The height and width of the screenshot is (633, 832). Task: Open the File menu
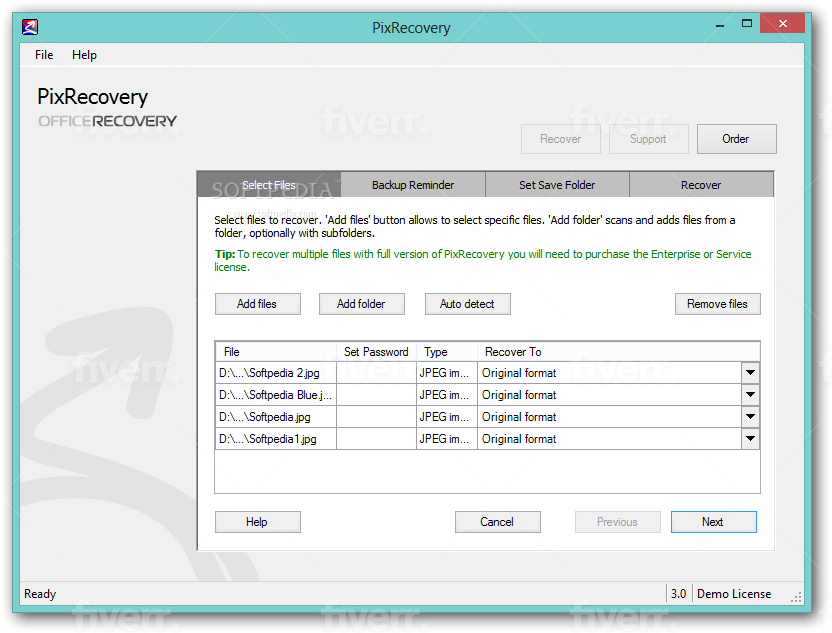(44, 55)
